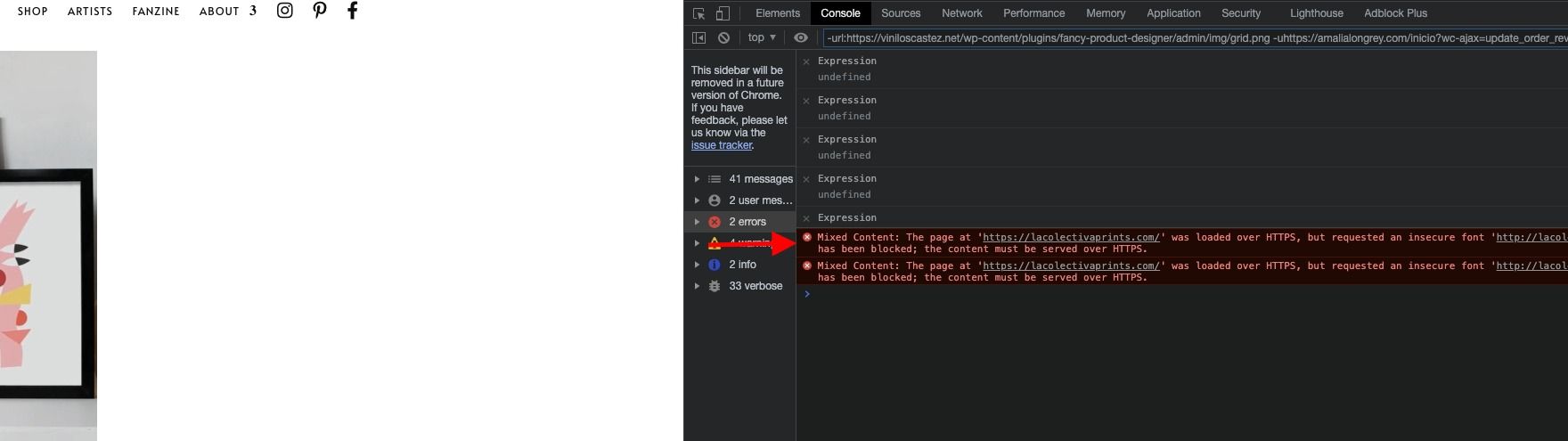
Task: Create live expression with eye icon
Action: point(801,37)
